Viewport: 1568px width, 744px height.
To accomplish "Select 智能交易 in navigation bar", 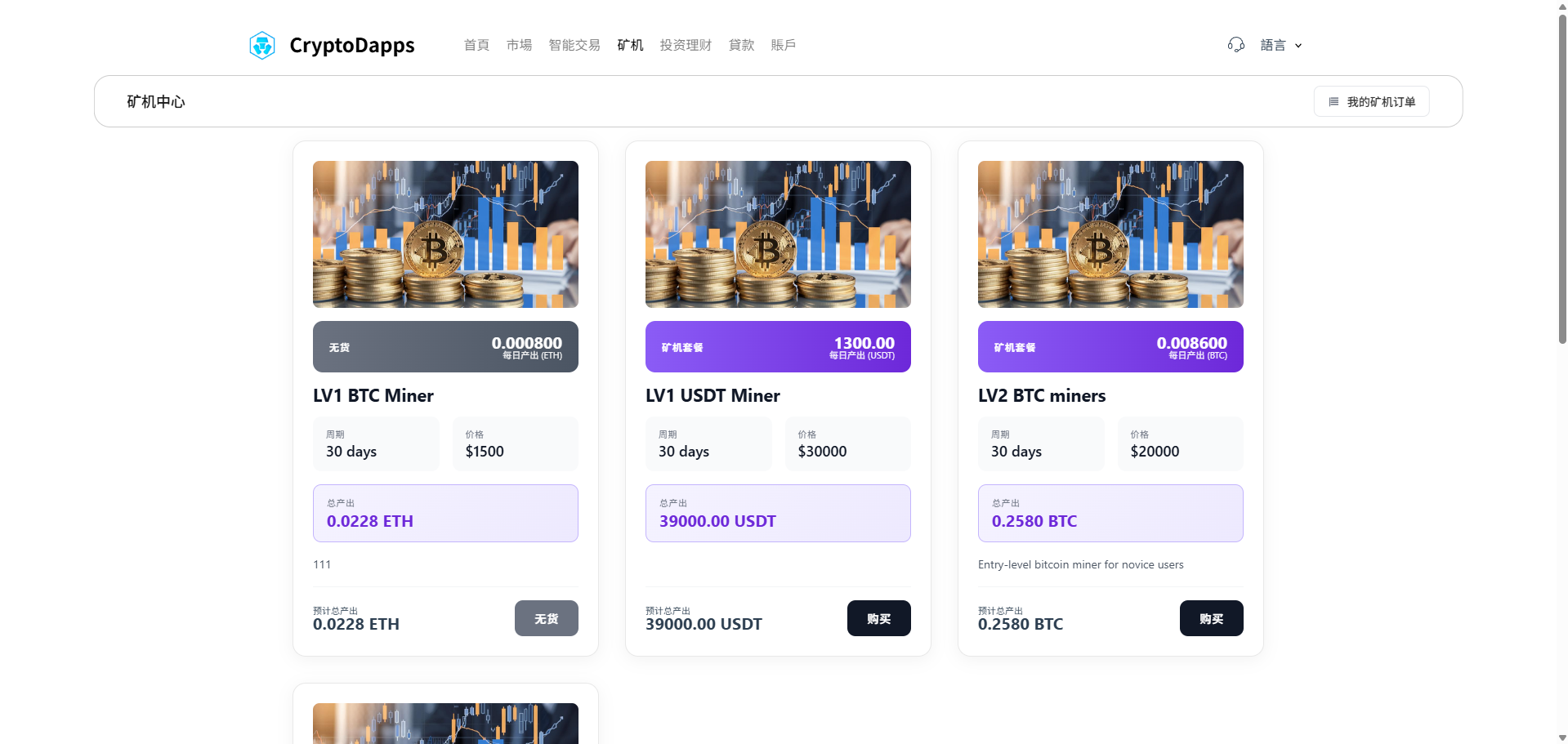I will tap(574, 45).
